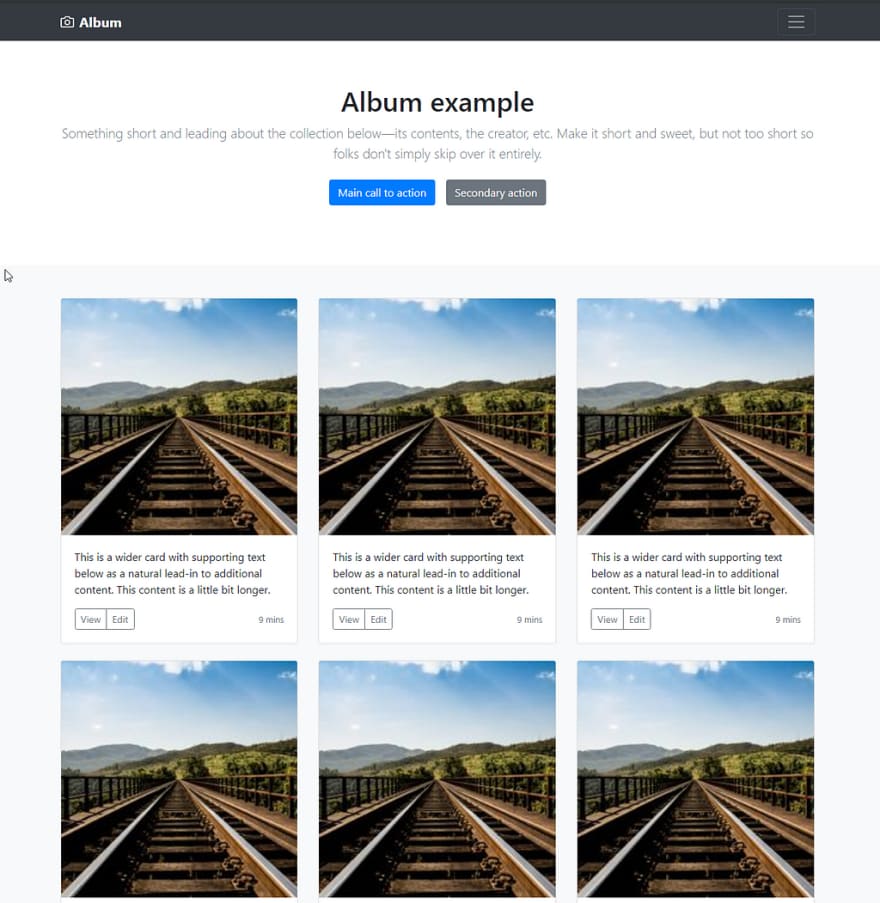880x903 pixels.
Task: Select second row left card railway thumbnail
Action: coord(179,779)
